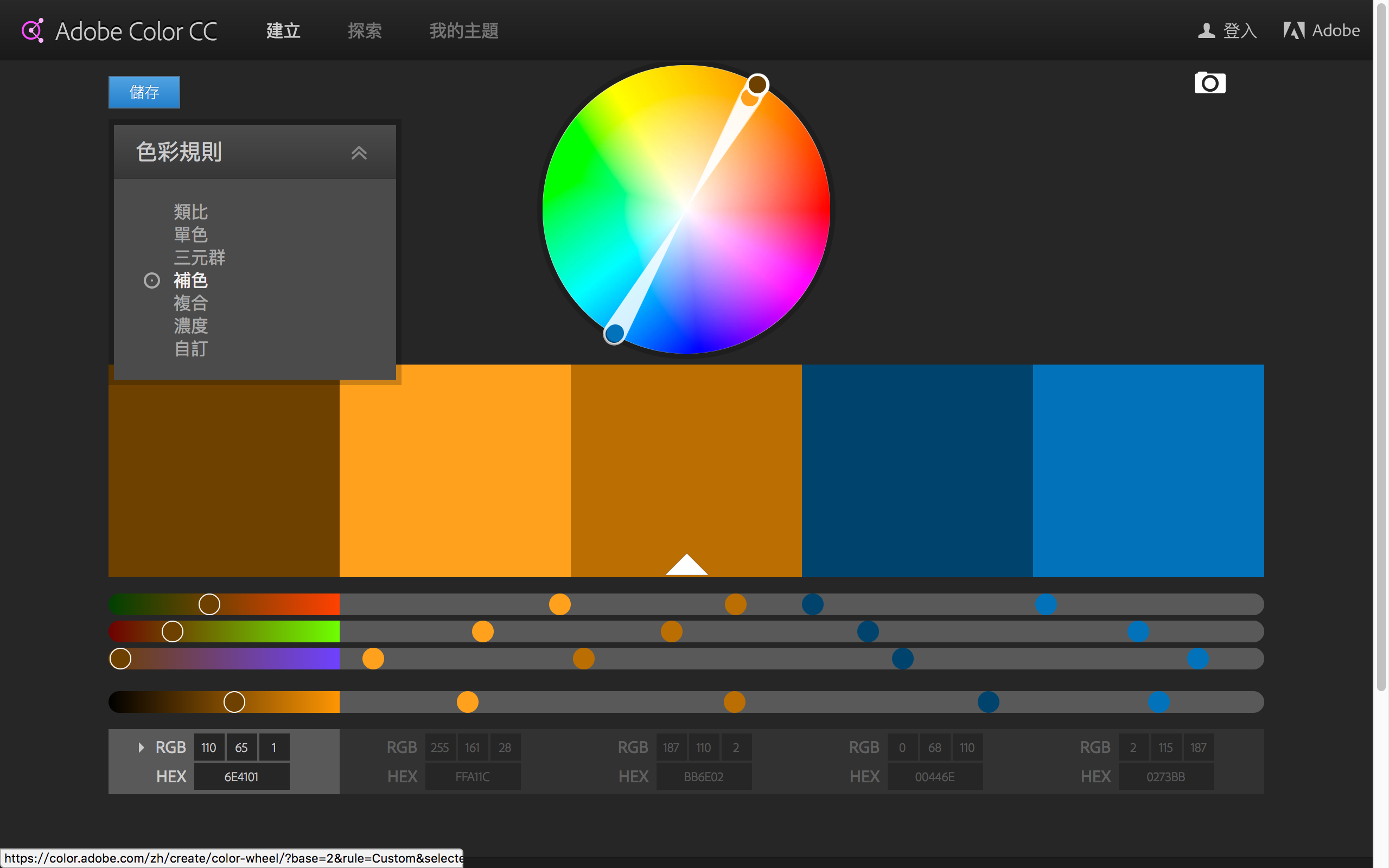Viewport: 1389px width, 868px height.
Task: Click the red value field showing 110
Action: 209,748
